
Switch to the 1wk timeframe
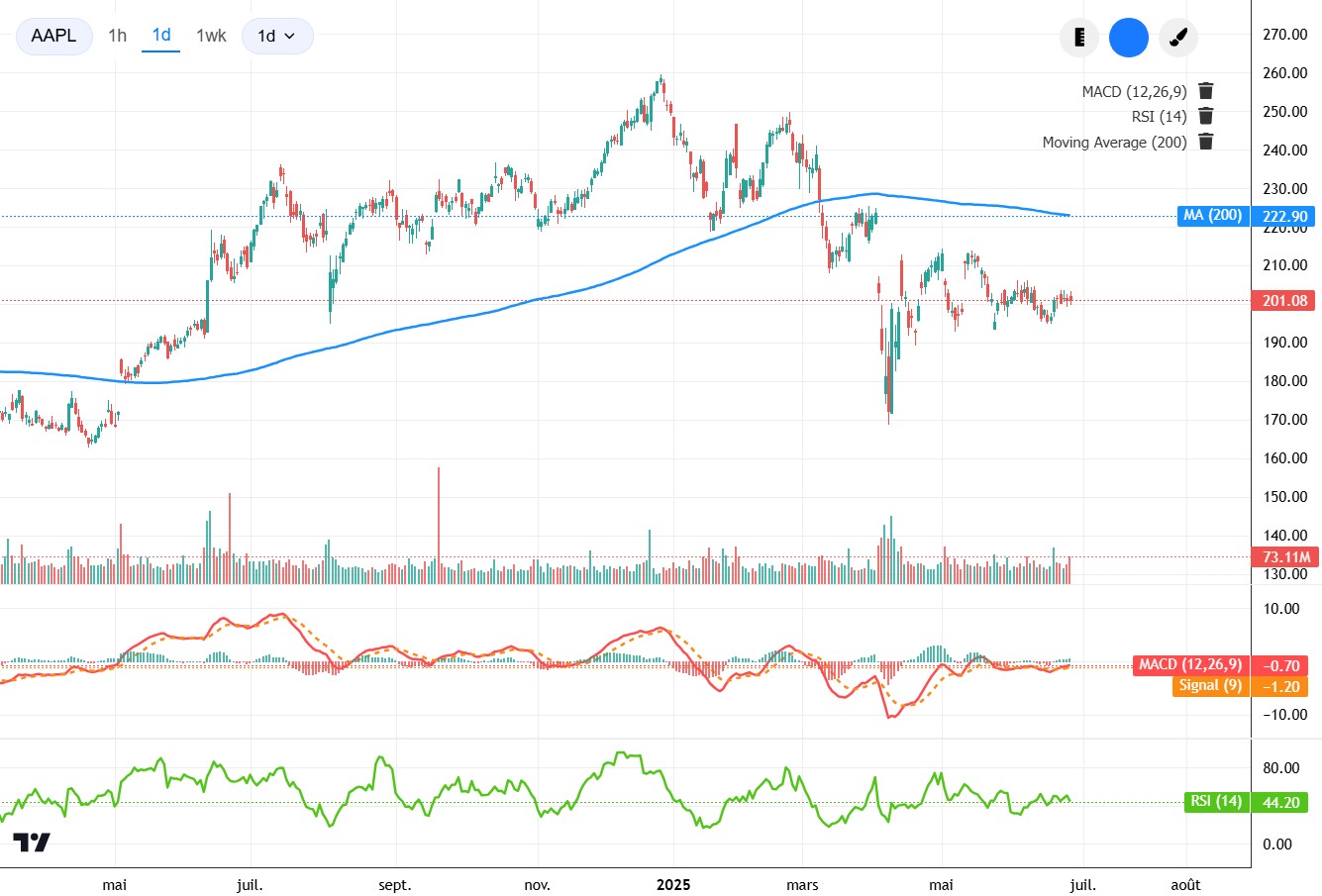click(x=211, y=36)
